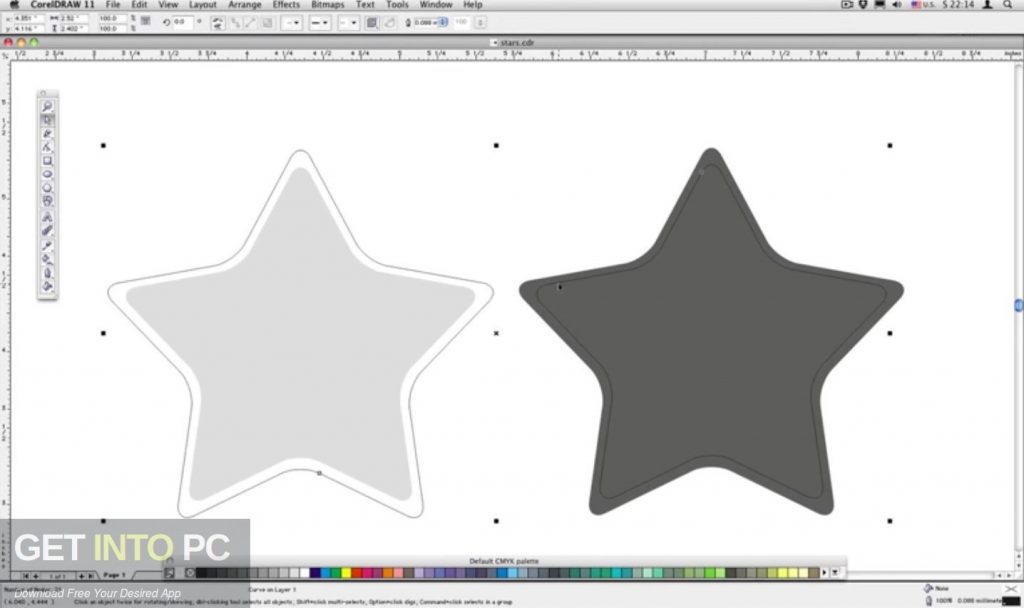Select the Polygon tool
This screenshot has height=608, width=1024.
(x=47, y=188)
